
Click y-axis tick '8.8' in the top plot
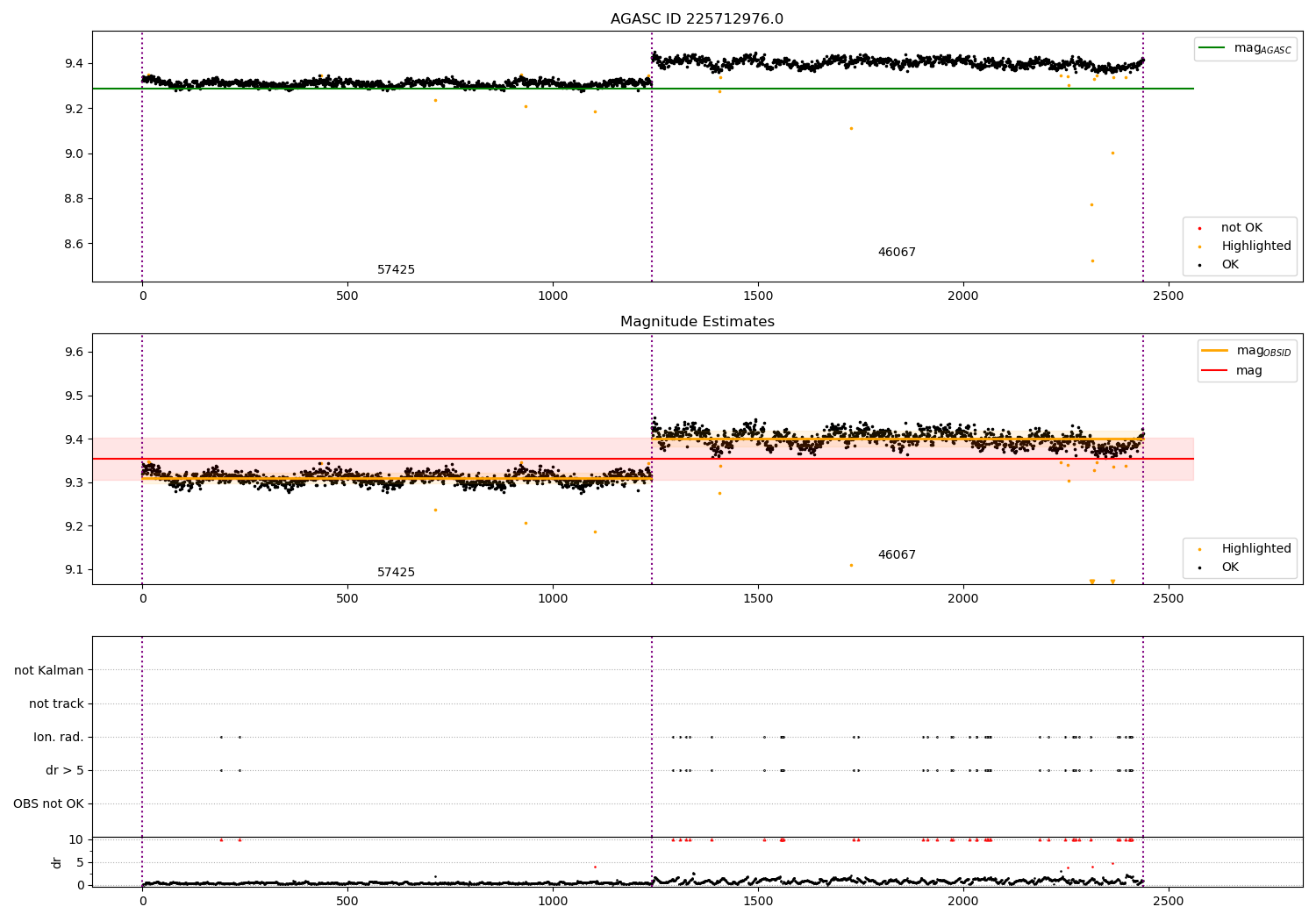point(73,199)
